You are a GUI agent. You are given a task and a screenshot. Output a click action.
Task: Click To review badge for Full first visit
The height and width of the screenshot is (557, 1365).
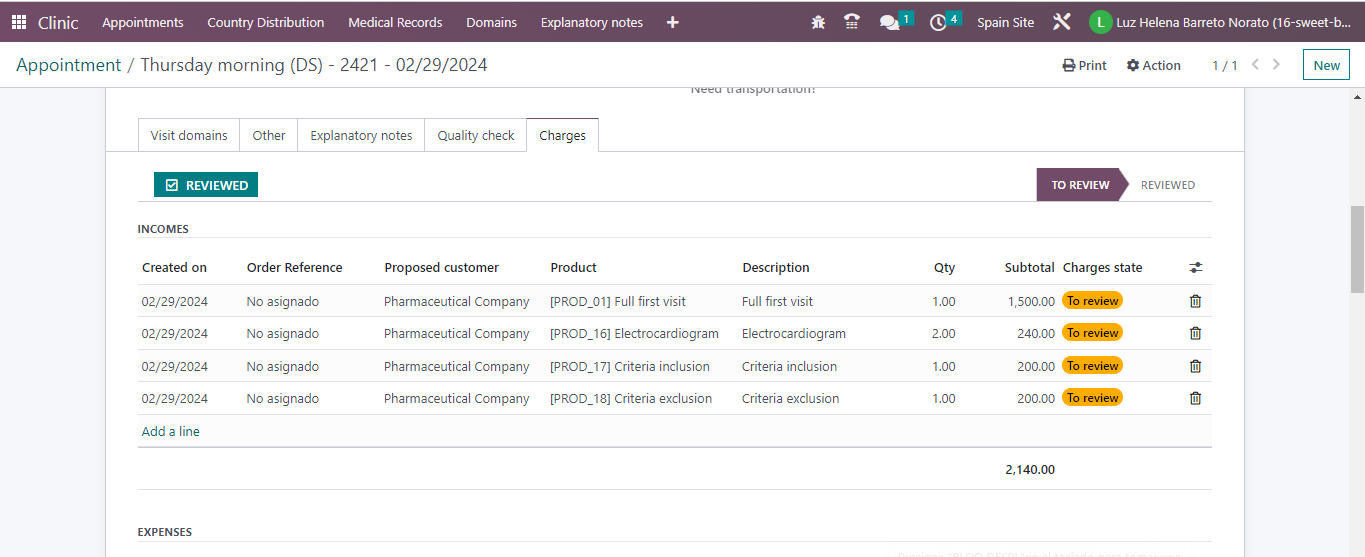pos(1092,300)
